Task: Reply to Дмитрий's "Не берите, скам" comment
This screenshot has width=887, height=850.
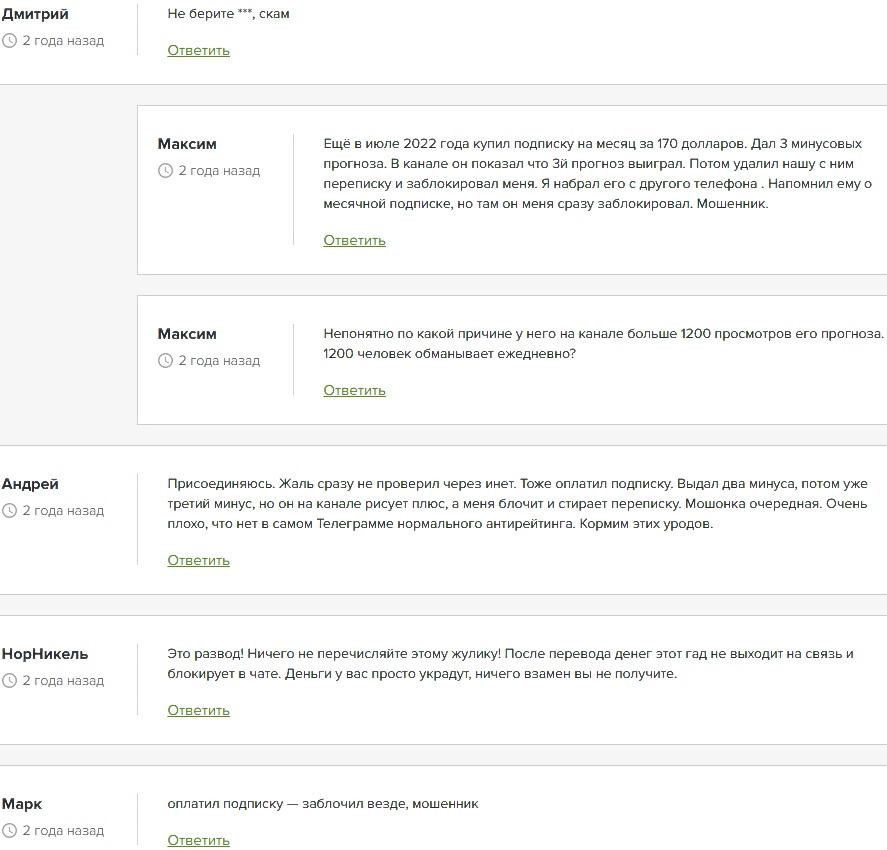Action: [x=198, y=50]
